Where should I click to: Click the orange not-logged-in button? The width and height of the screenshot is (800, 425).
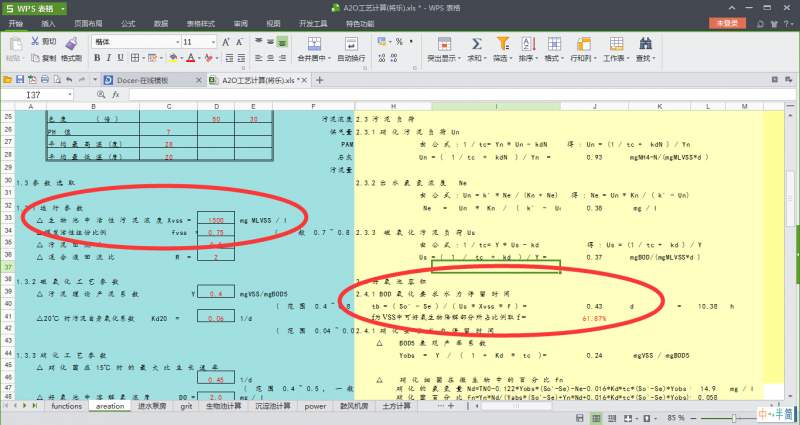(727, 23)
